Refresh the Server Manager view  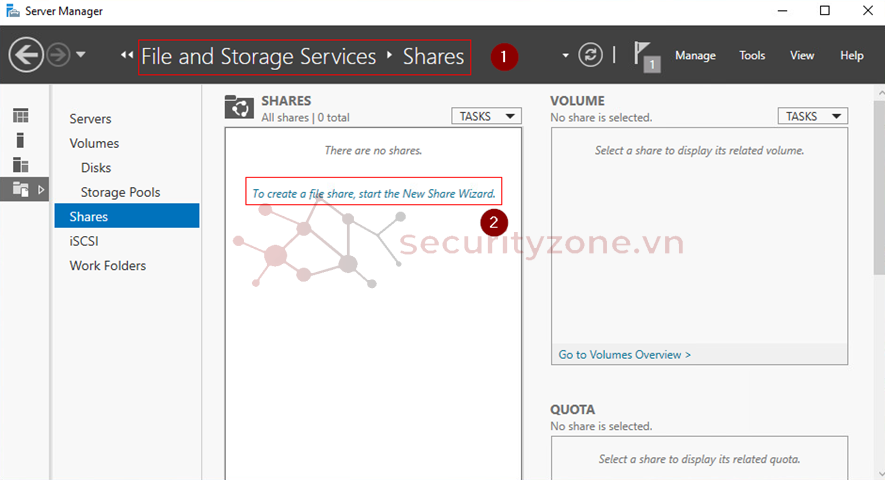[x=591, y=55]
